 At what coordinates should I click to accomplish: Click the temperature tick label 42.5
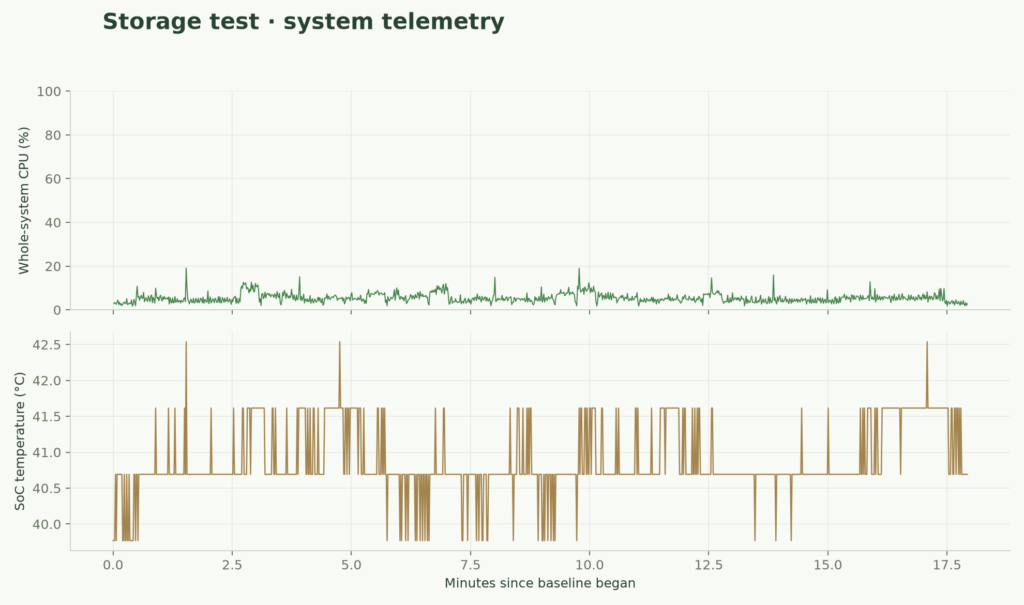(47, 344)
